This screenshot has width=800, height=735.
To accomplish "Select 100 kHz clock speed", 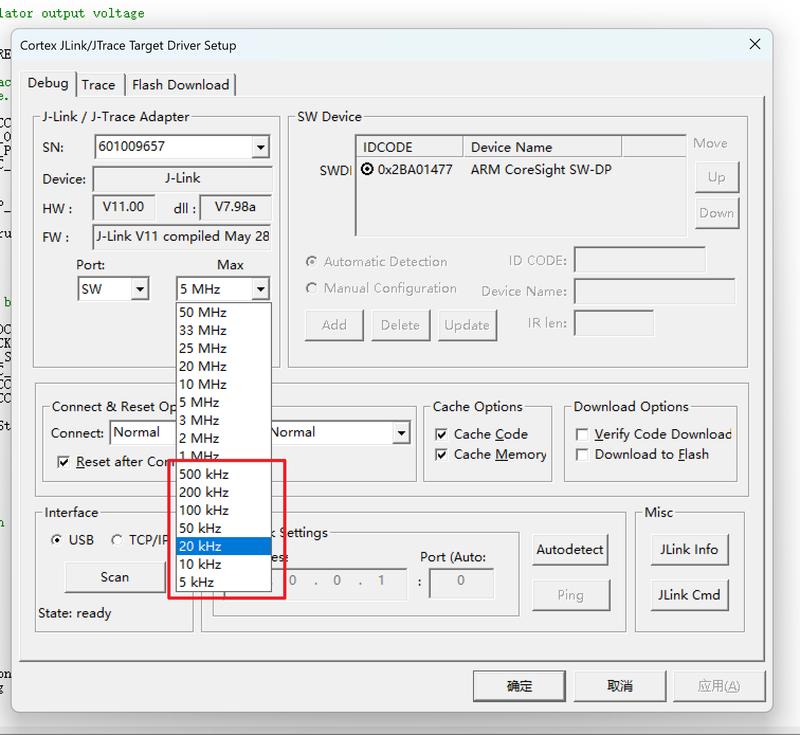I will [223, 510].
